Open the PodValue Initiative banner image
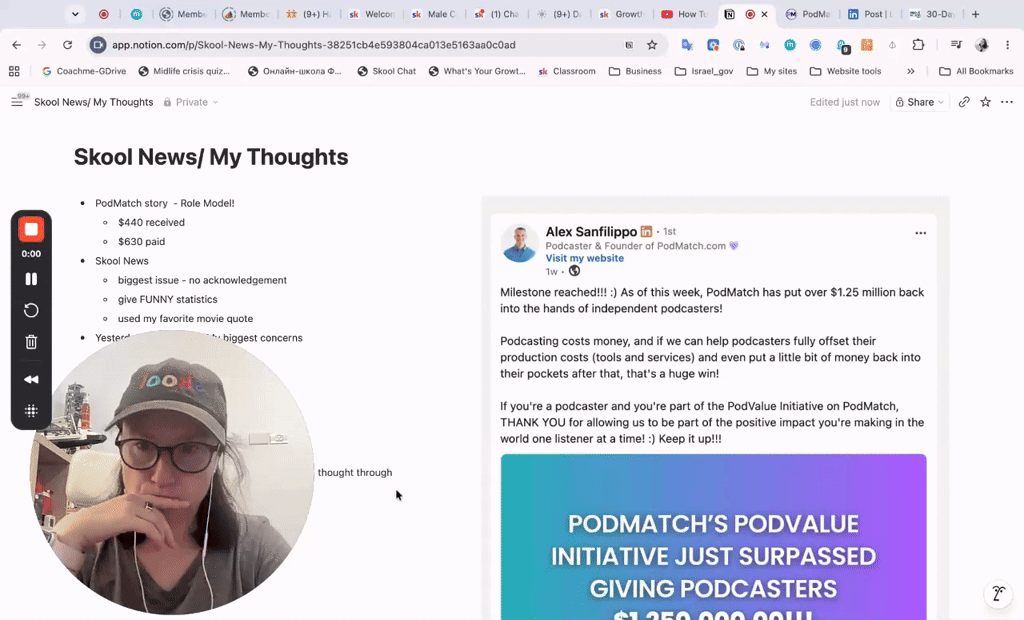This screenshot has height=620, width=1024. click(713, 537)
